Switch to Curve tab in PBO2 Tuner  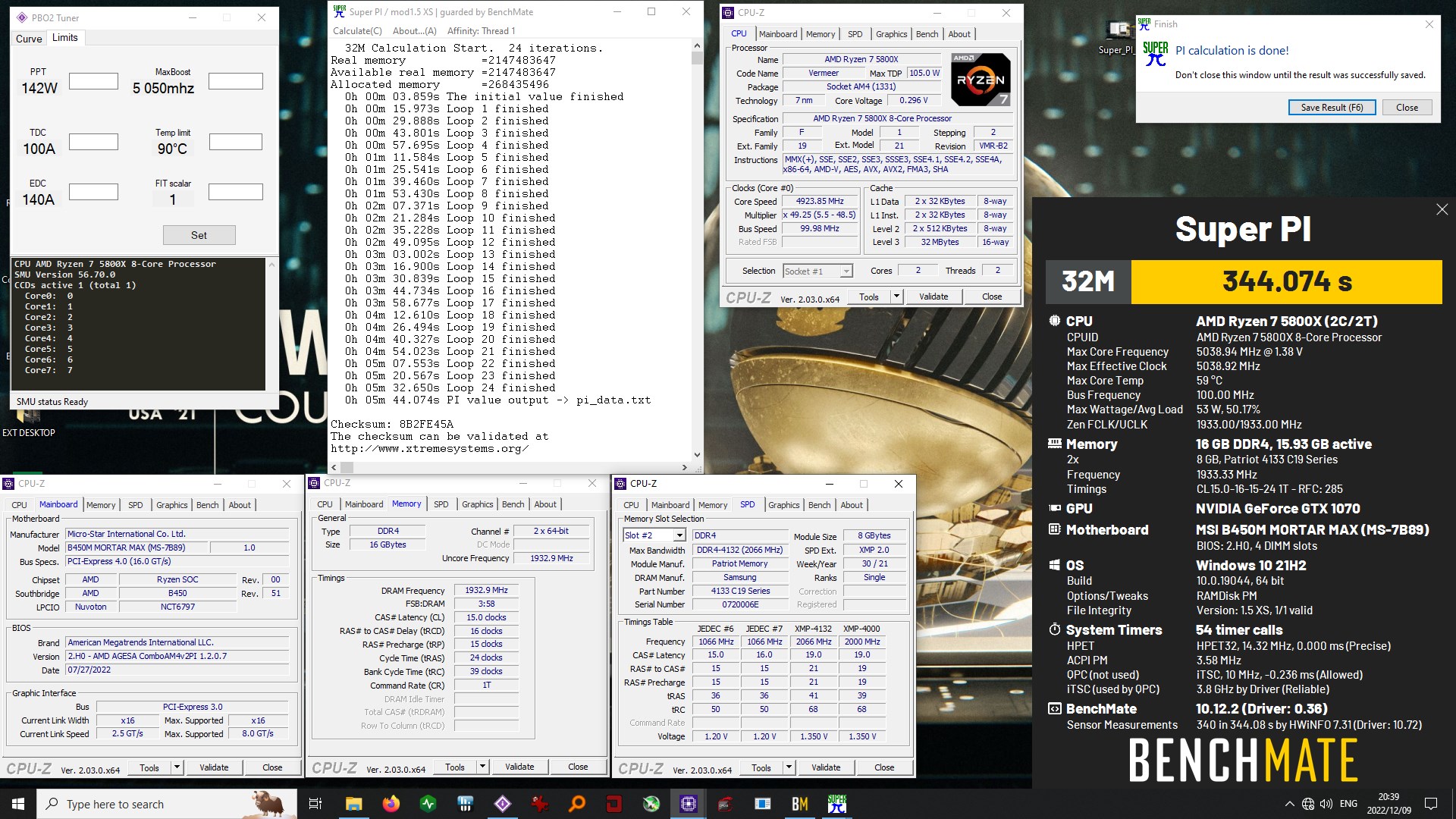click(29, 39)
